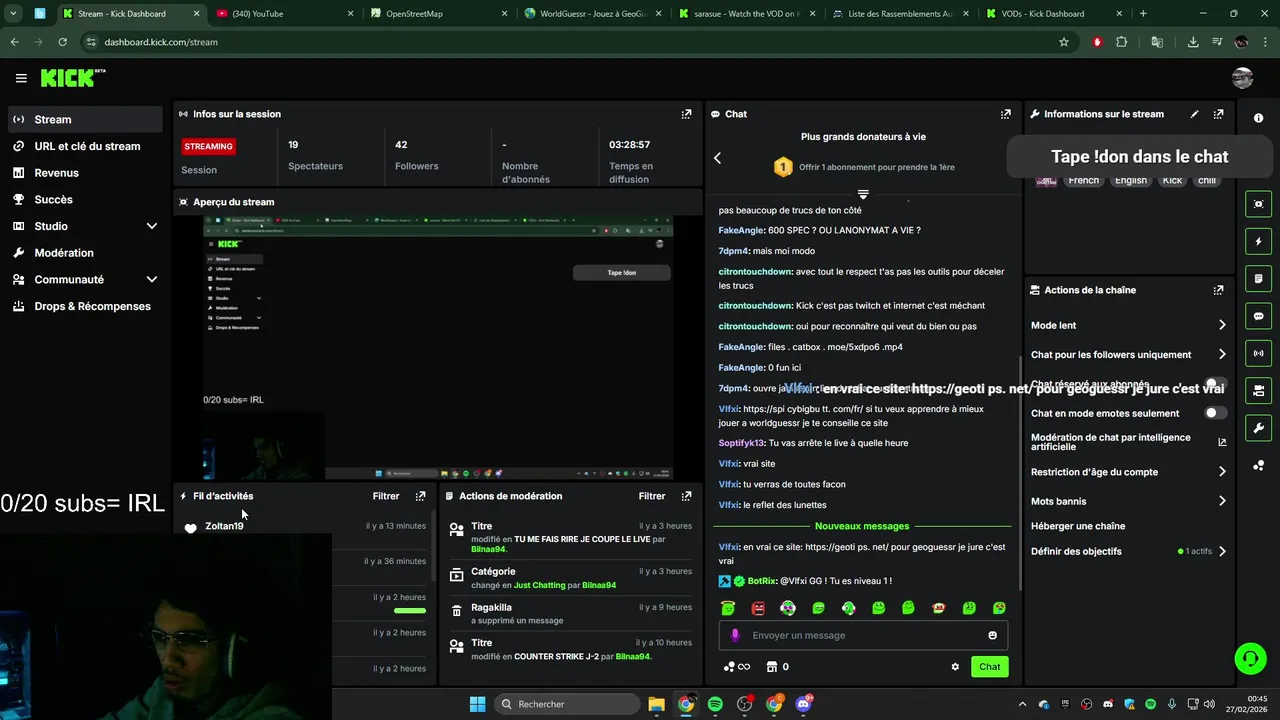Viewport: 1280px width, 720px height.
Task: Pop out the Infos sur la session panel
Action: 686,114
